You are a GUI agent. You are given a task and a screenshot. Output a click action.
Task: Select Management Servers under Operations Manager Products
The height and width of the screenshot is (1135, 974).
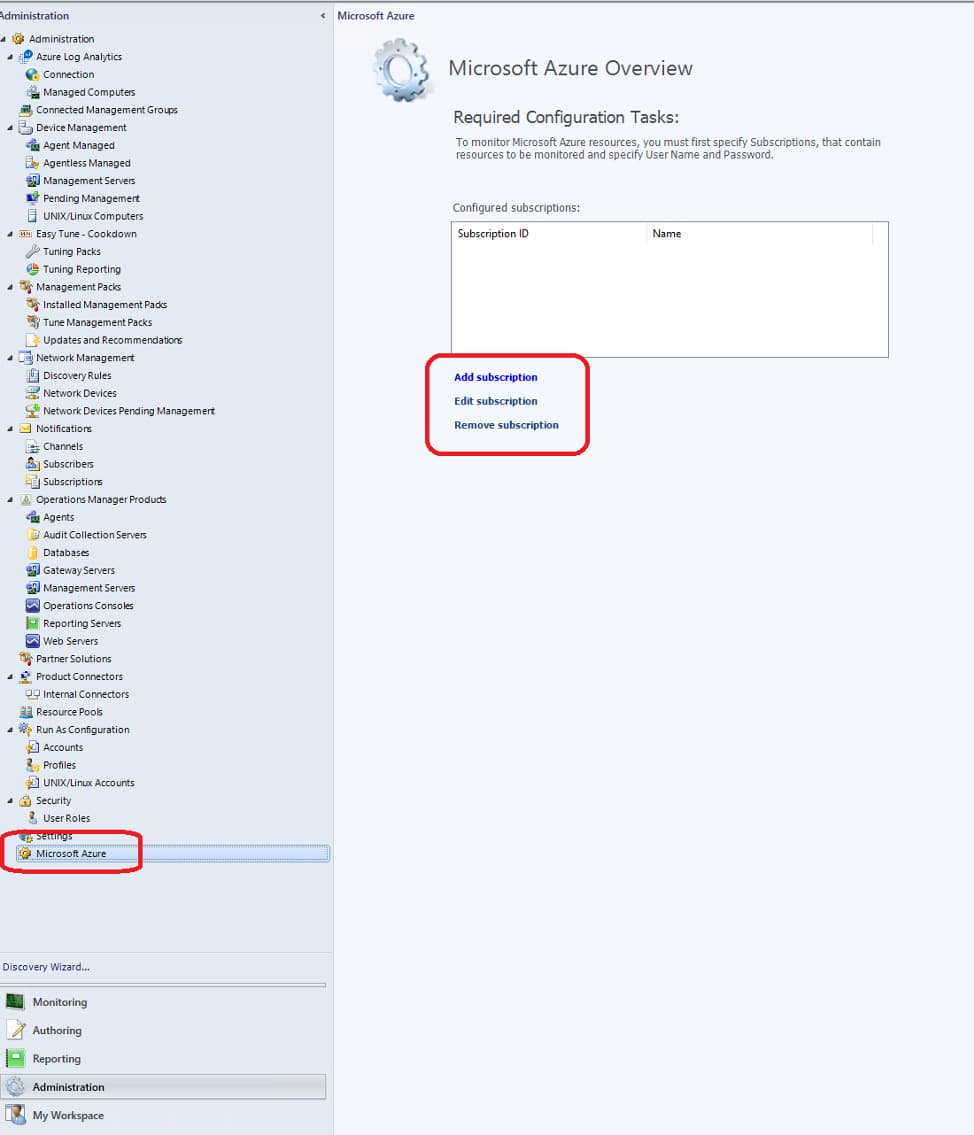click(x=89, y=588)
